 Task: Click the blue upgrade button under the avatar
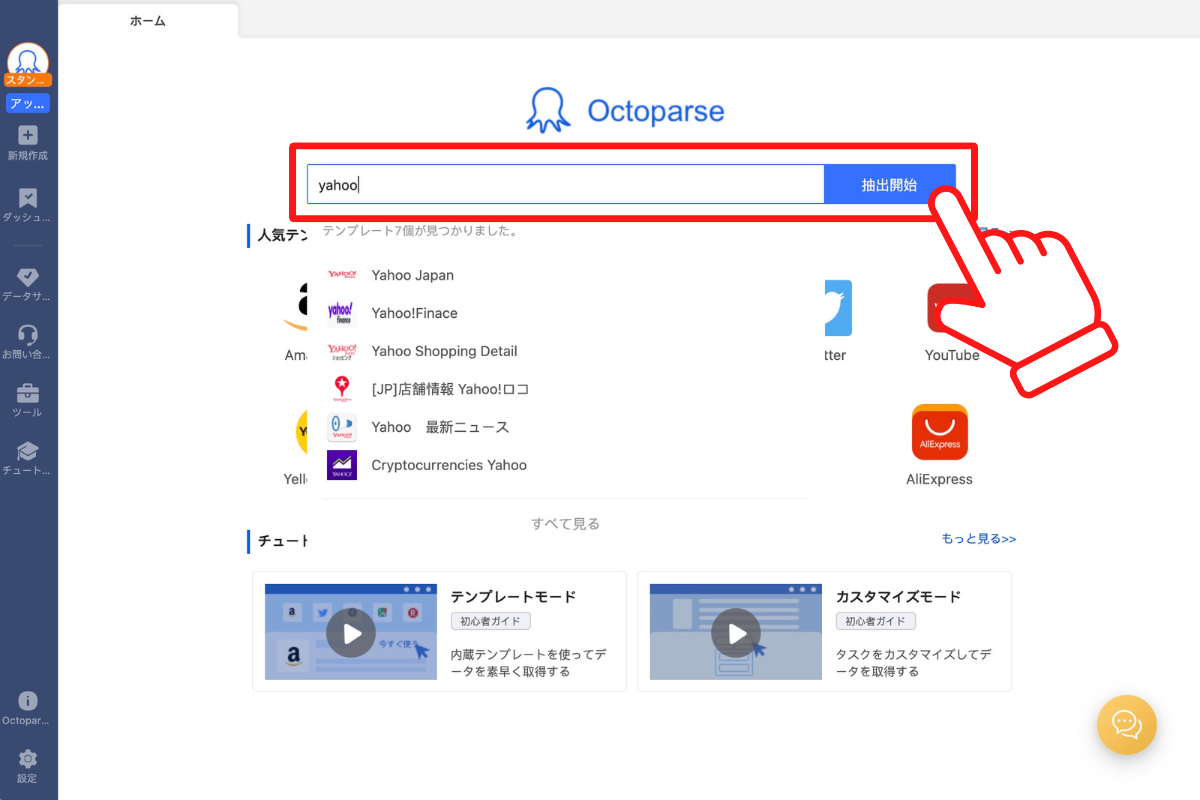pyautogui.click(x=28, y=103)
